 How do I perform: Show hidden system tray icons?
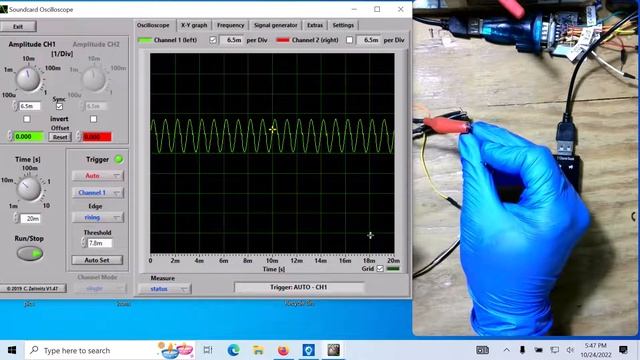click(x=507, y=350)
